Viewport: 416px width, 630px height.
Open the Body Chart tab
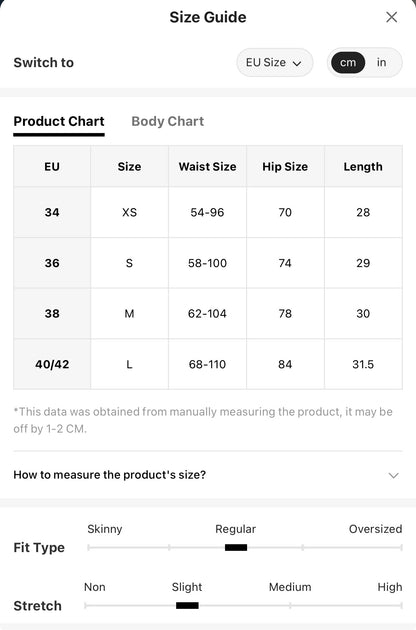tap(168, 121)
